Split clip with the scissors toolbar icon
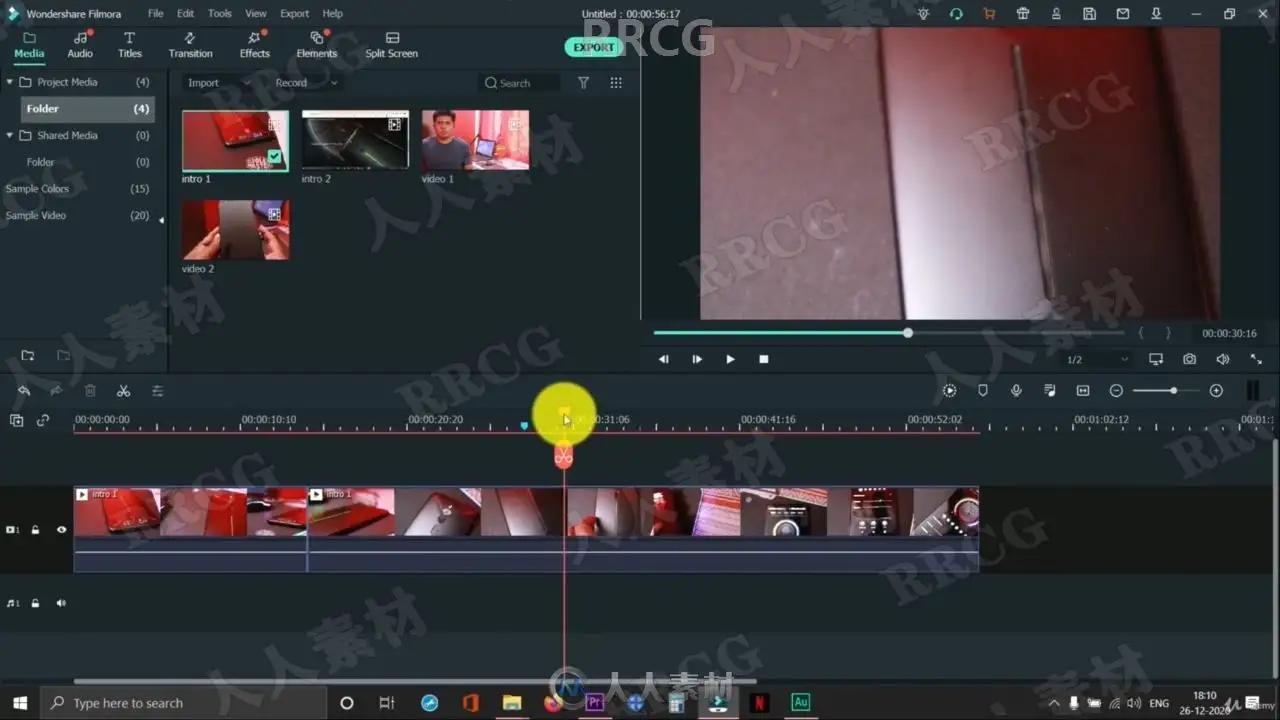 pyautogui.click(x=124, y=391)
